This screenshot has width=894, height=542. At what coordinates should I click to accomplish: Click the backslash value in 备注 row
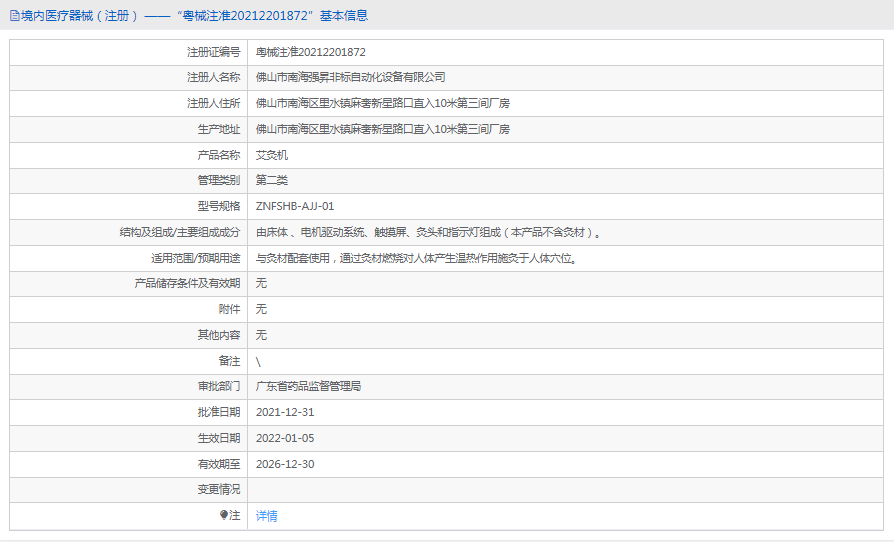(x=258, y=361)
